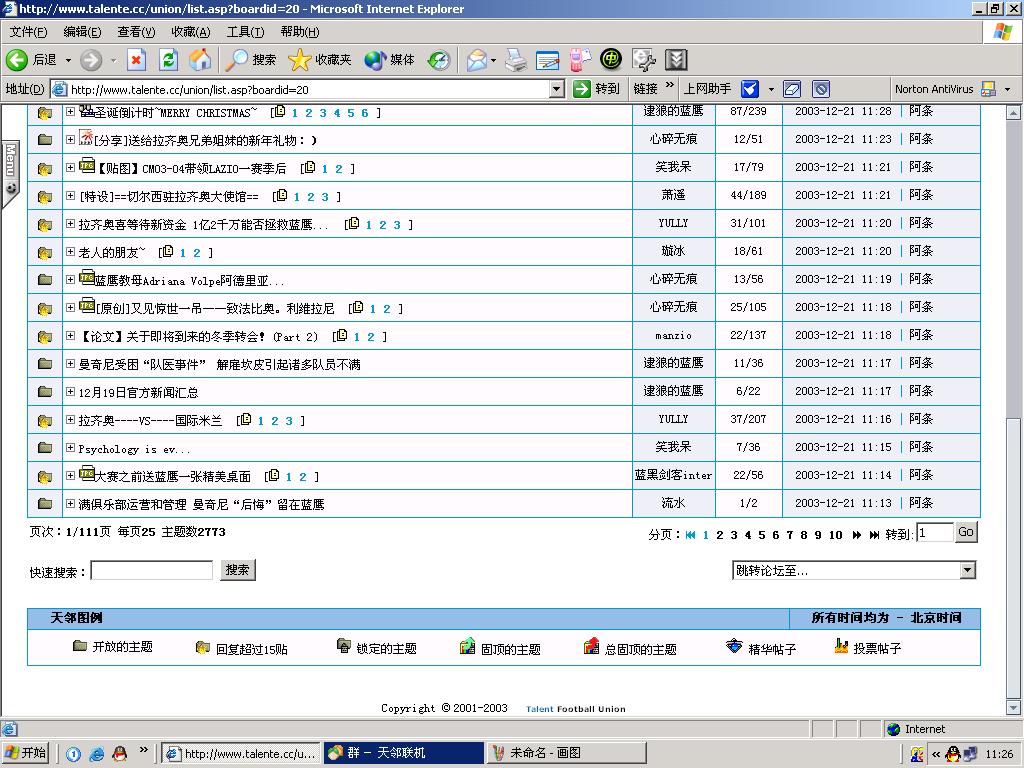Open the Mail toolbar icon
Image resolution: width=1024 pixels, height=768 pixels.
pyautogui.click(x=476, y=60)
